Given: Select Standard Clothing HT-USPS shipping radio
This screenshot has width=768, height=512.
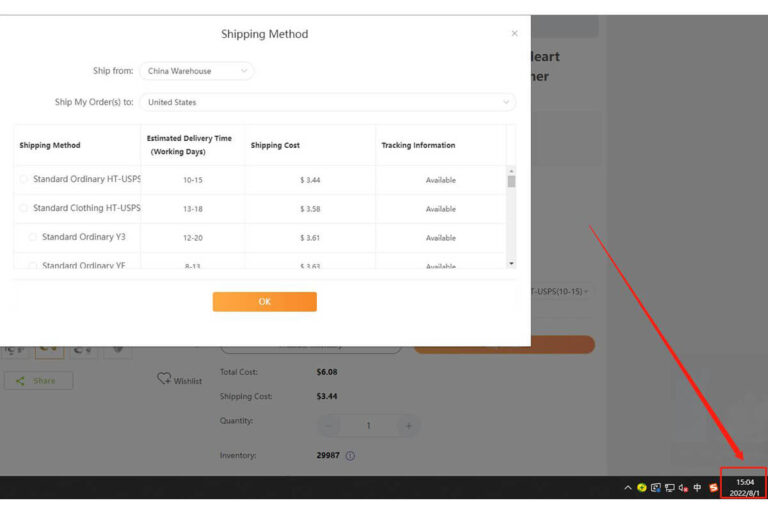Looking at the screenshot, I should click(24, 209).
